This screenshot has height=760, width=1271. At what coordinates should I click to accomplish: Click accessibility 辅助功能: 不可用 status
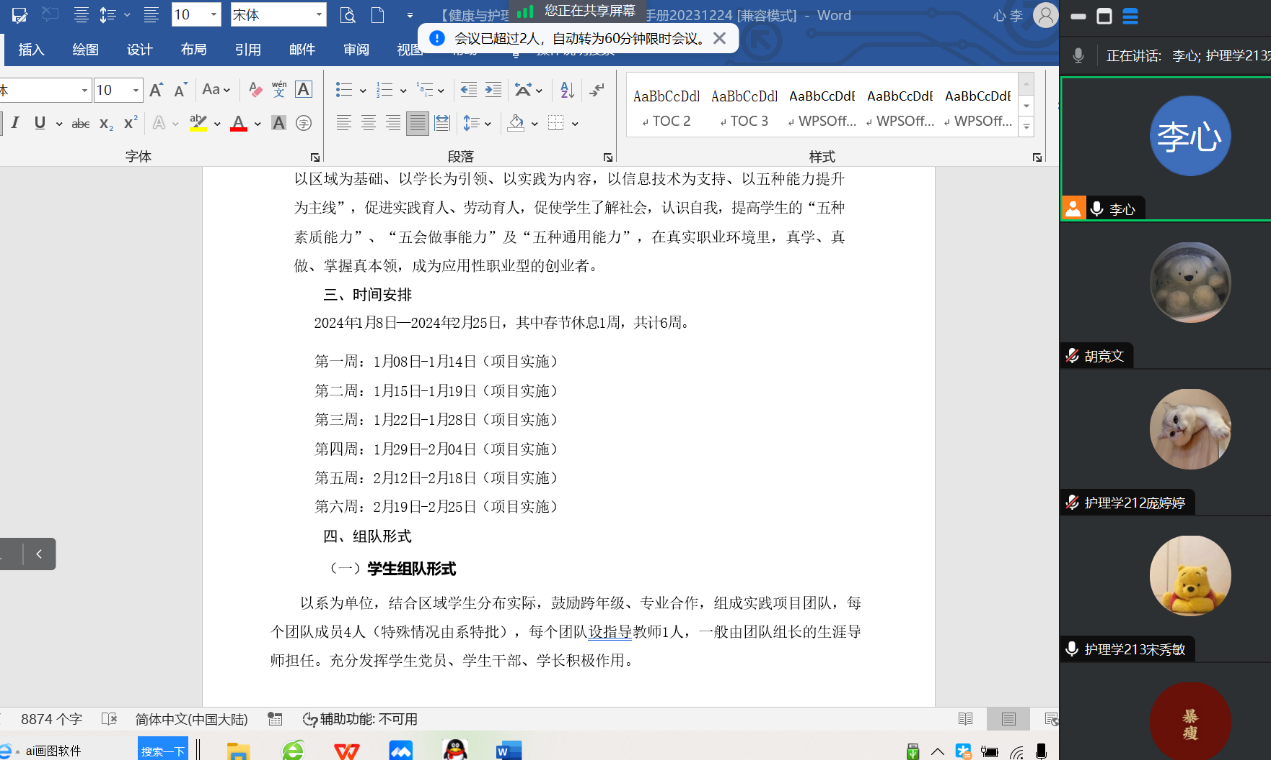pos(360,719)
